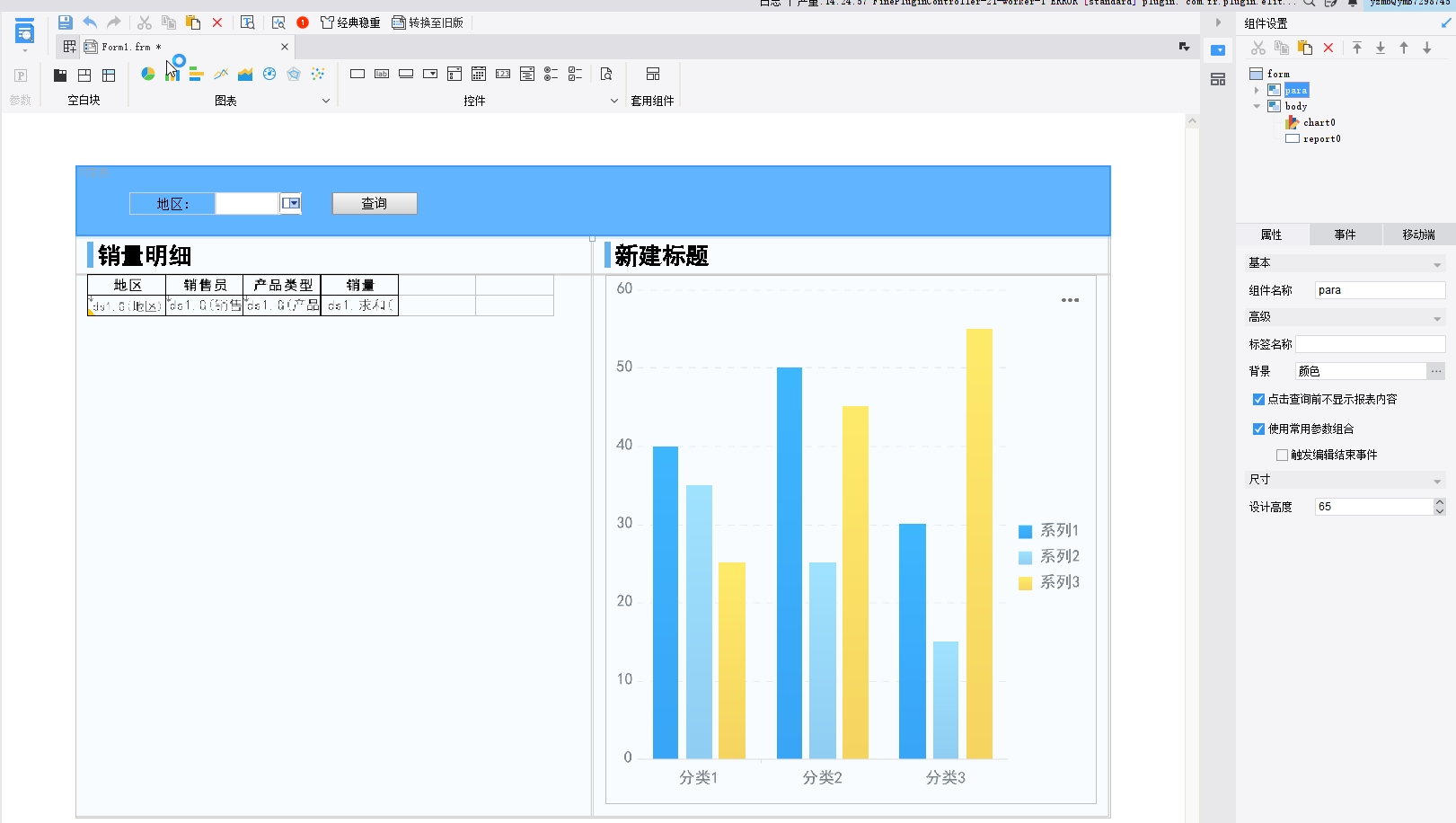Insert a pie chart from chart toolbar
The width and height of the screenshot is (1456, 823).
(x=148, y=75)
